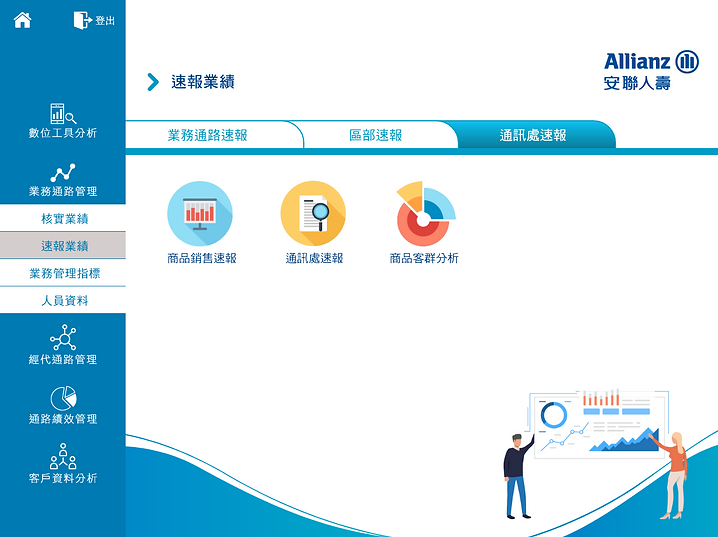The height and width of the screenshot is (537, 718).
Task: Select 速報業績 submenu item
Action: pyautogui.click(x=65, y=246)
